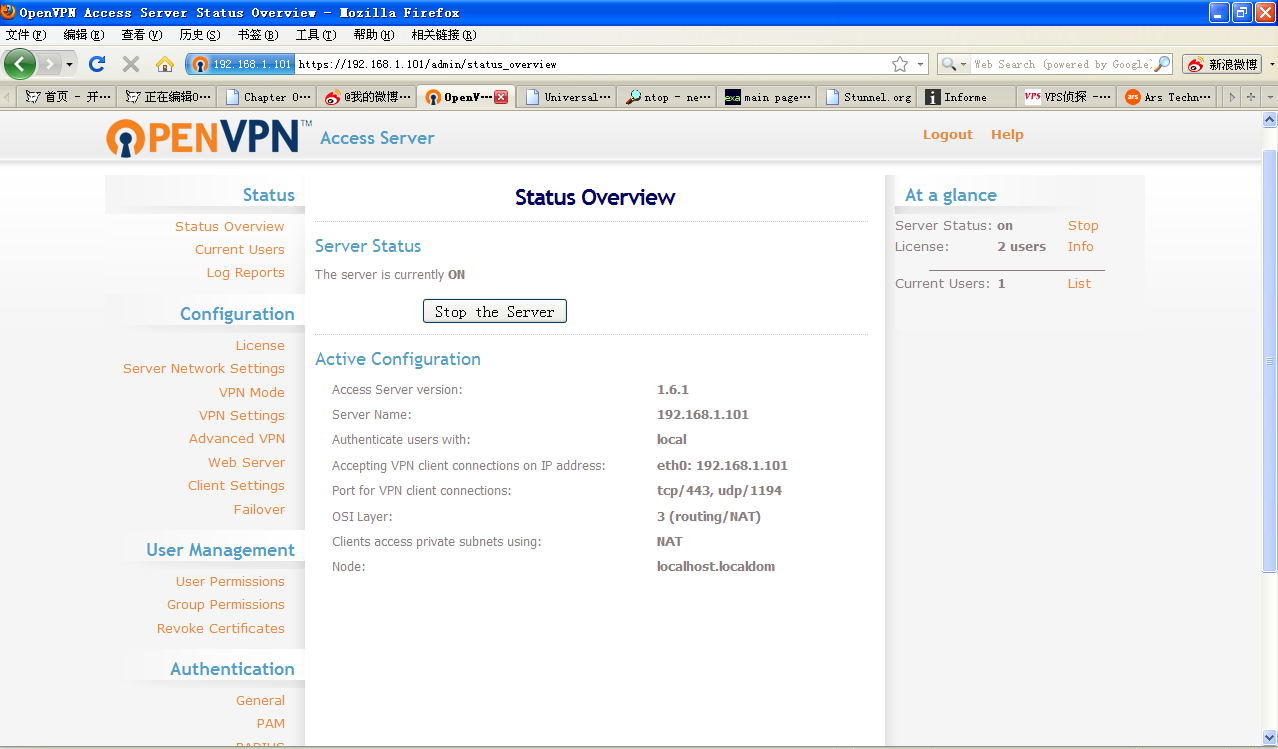Open the Current Users sidebar link

pos(239,249)
